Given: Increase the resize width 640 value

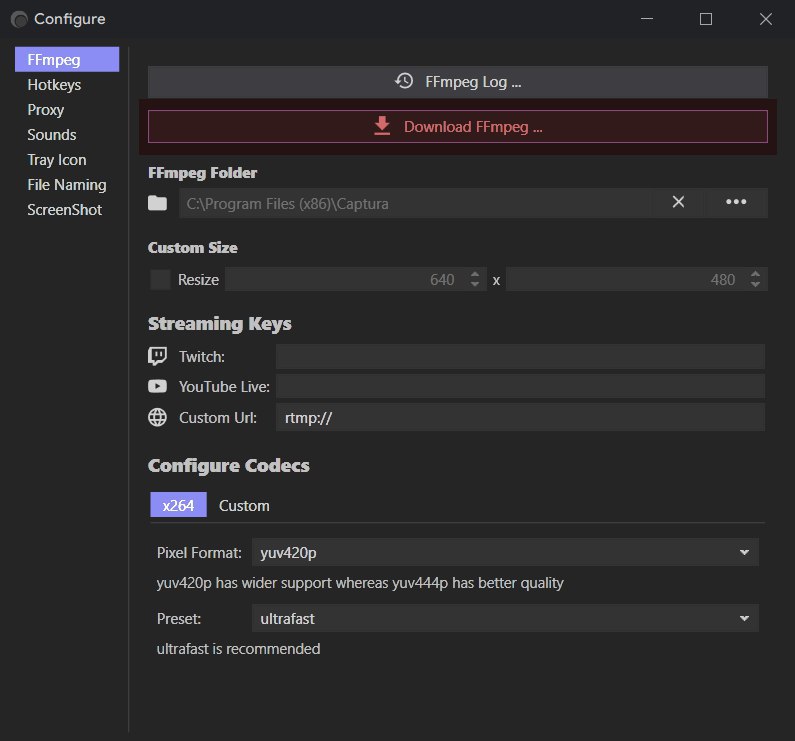Looking at the screenshot, I should 475,274.
